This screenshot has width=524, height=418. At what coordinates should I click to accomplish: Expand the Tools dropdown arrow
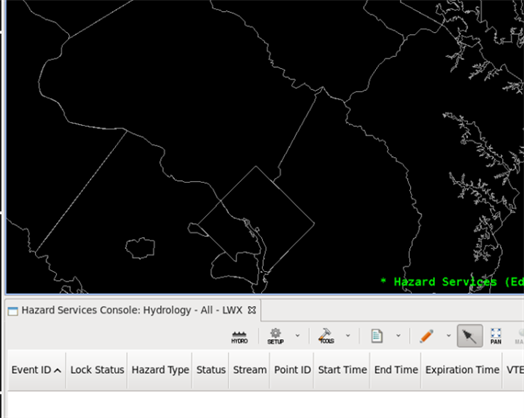(x=348, y=335)
